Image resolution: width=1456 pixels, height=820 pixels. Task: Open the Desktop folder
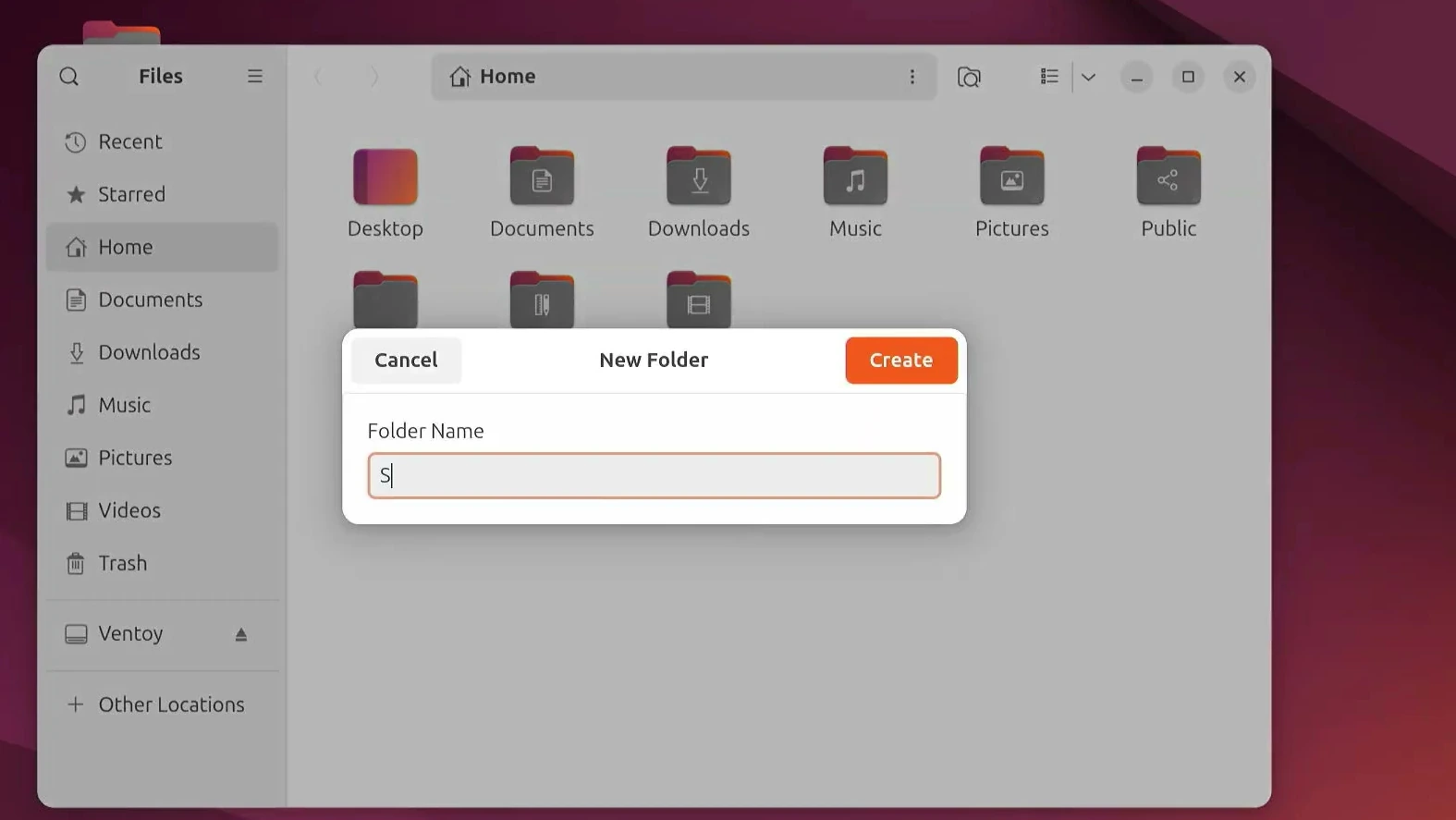(x=385, y=192)
